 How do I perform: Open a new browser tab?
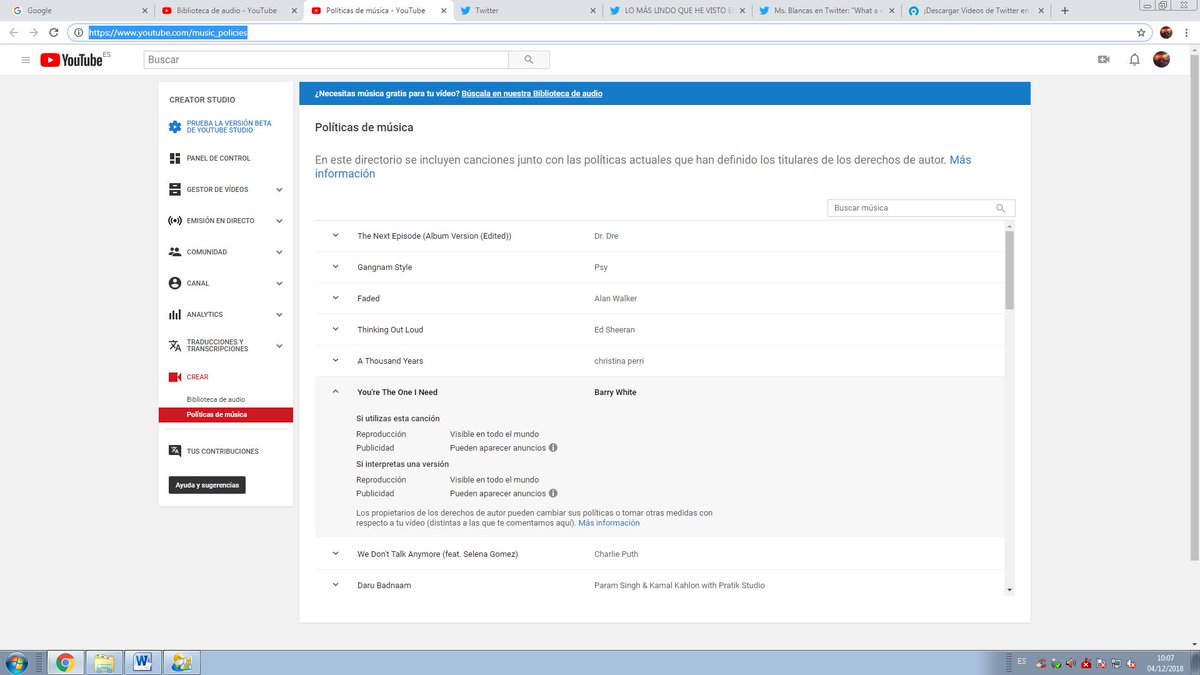pyautogui.click(x=1064, y=11)
